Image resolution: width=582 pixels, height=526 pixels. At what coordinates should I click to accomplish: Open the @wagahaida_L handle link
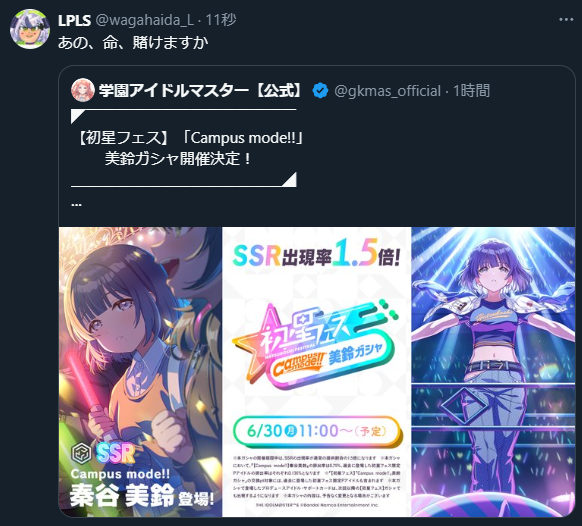tap(145, 20)
